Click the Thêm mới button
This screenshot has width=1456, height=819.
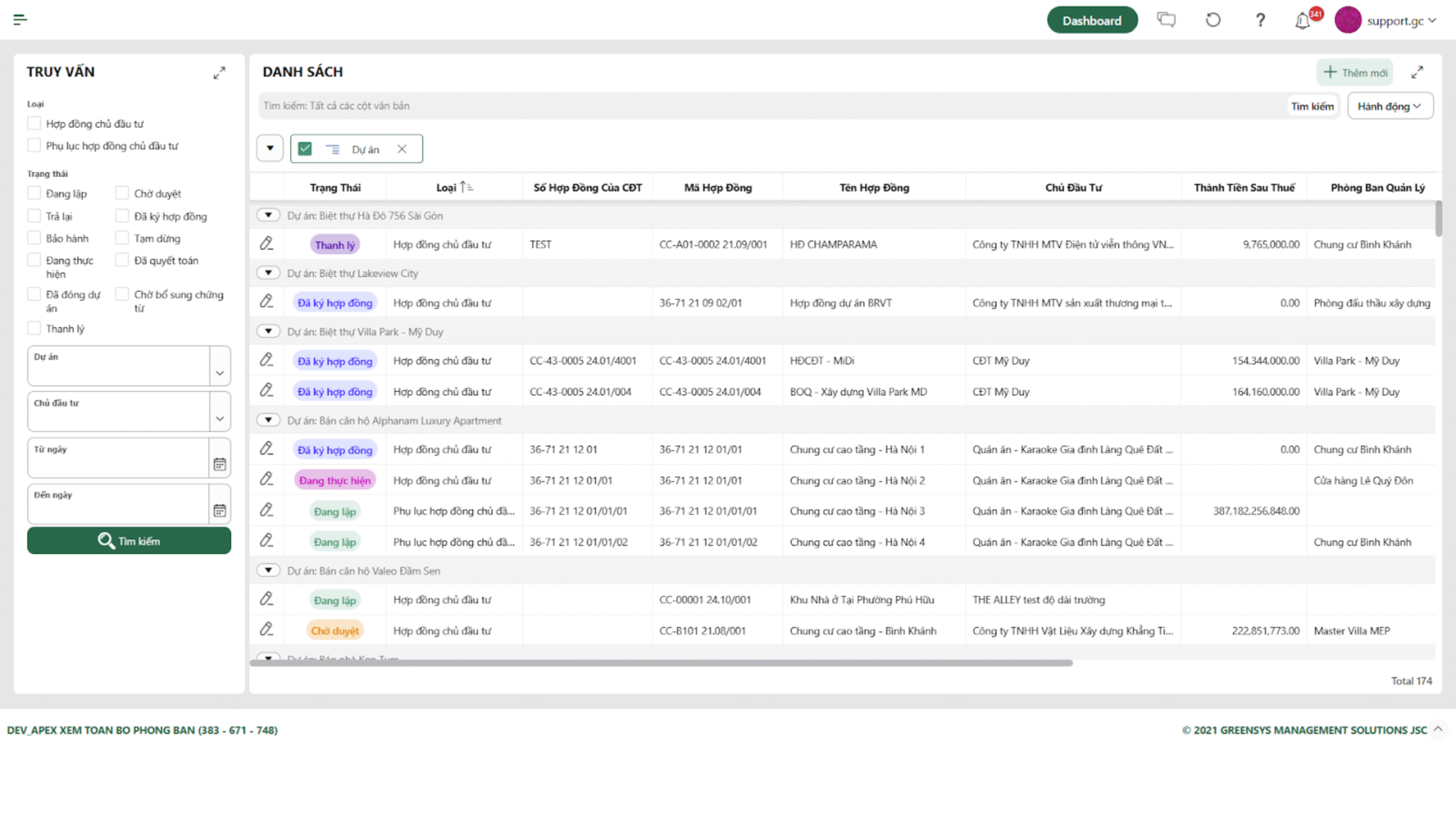[x=1355, y=72]
